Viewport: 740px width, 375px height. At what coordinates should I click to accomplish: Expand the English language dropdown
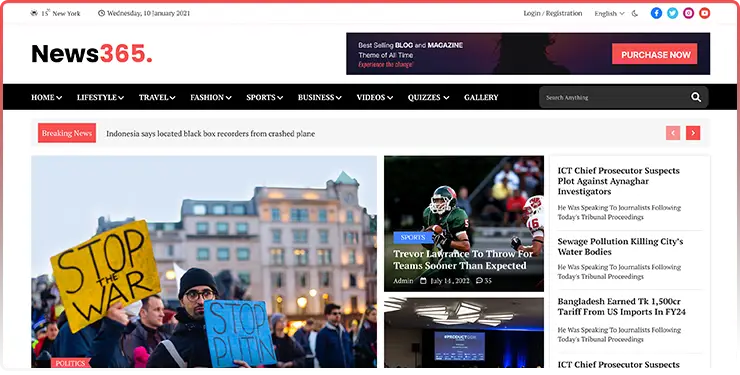[609, 14]
